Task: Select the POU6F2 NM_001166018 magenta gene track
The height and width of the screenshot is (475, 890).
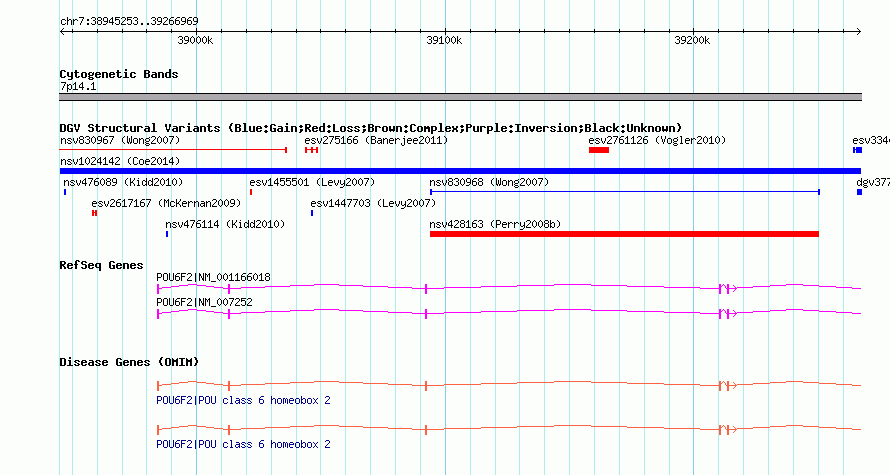Action: (x=509, y=288)
